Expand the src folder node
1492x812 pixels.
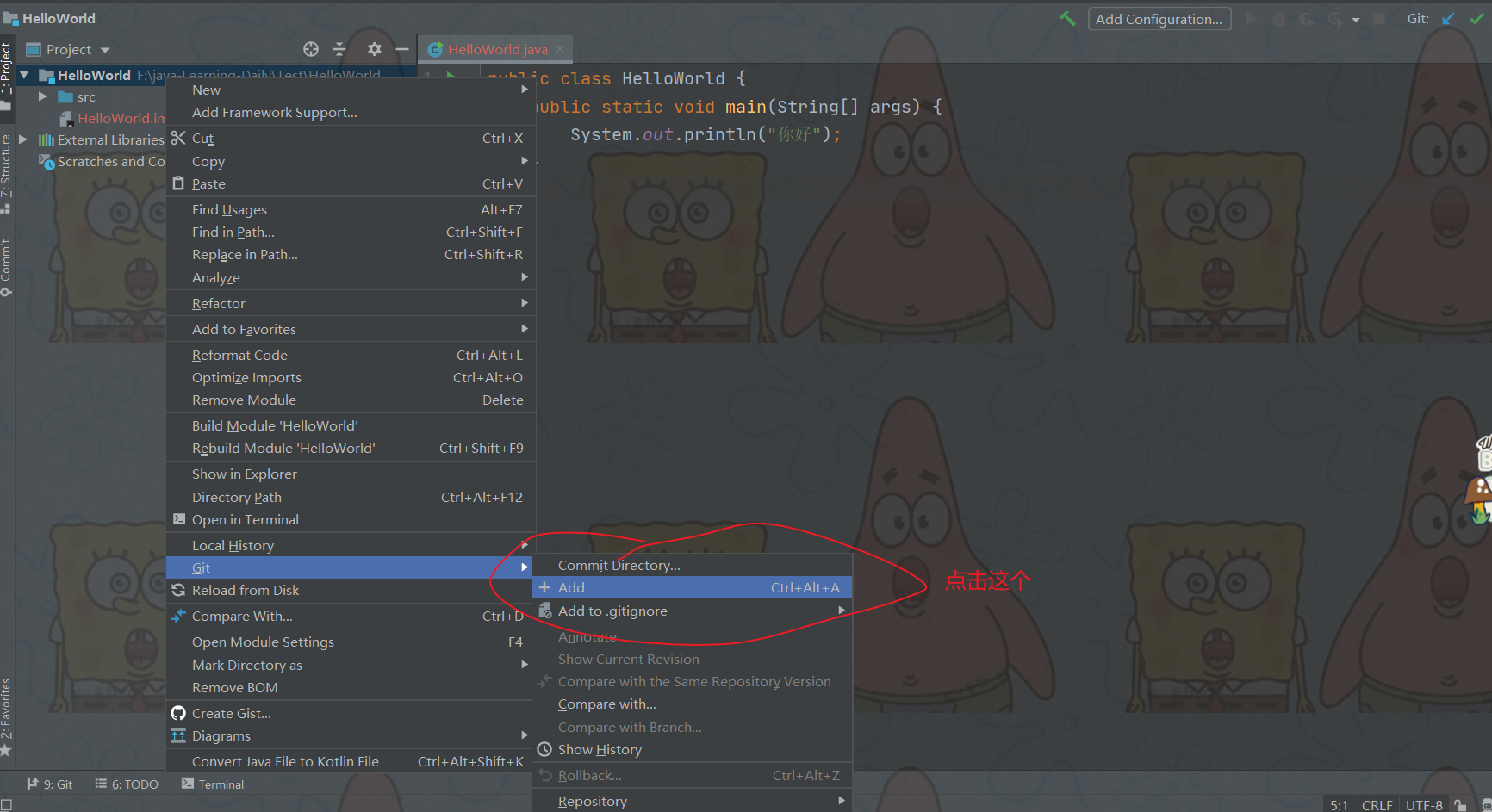(x=42, y=96)
